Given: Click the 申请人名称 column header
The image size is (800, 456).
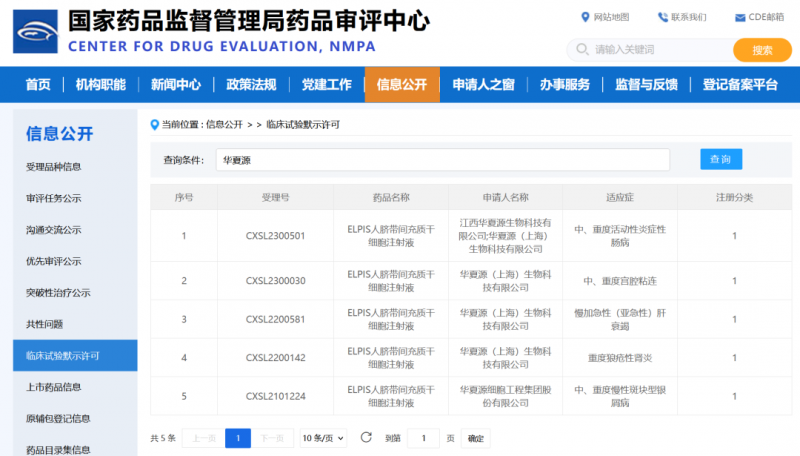Looking at the screenshot, I should coord(506,197).
